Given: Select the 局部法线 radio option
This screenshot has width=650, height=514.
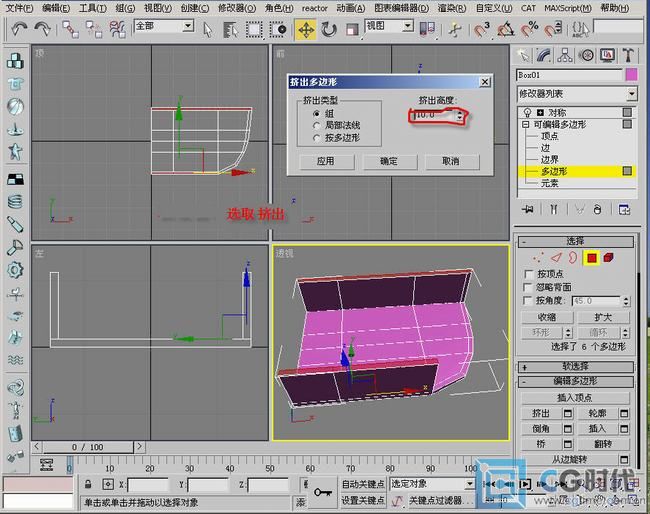Looking at the screenshot, I should [317, 125].
